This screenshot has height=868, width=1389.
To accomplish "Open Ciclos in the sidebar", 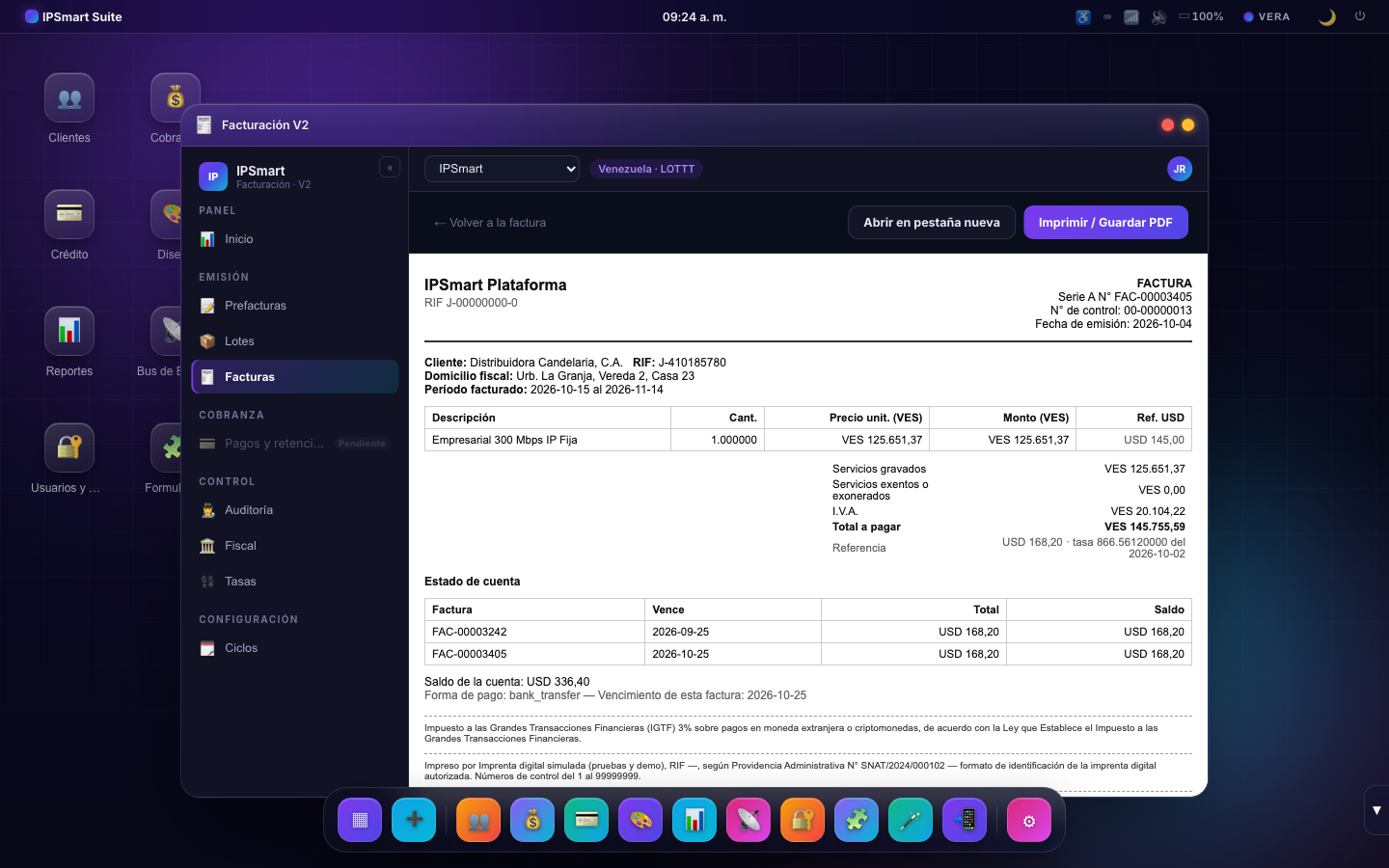I will point(295,648).
